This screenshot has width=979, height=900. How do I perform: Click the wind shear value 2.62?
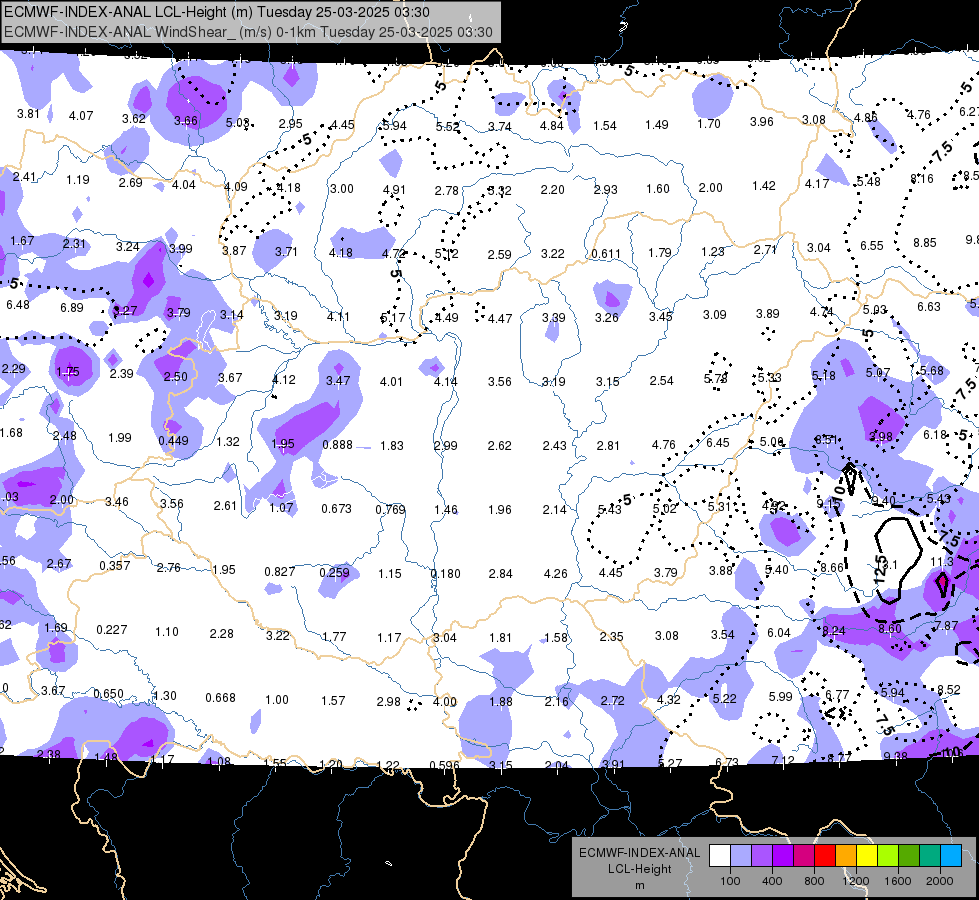pos(499,445)
